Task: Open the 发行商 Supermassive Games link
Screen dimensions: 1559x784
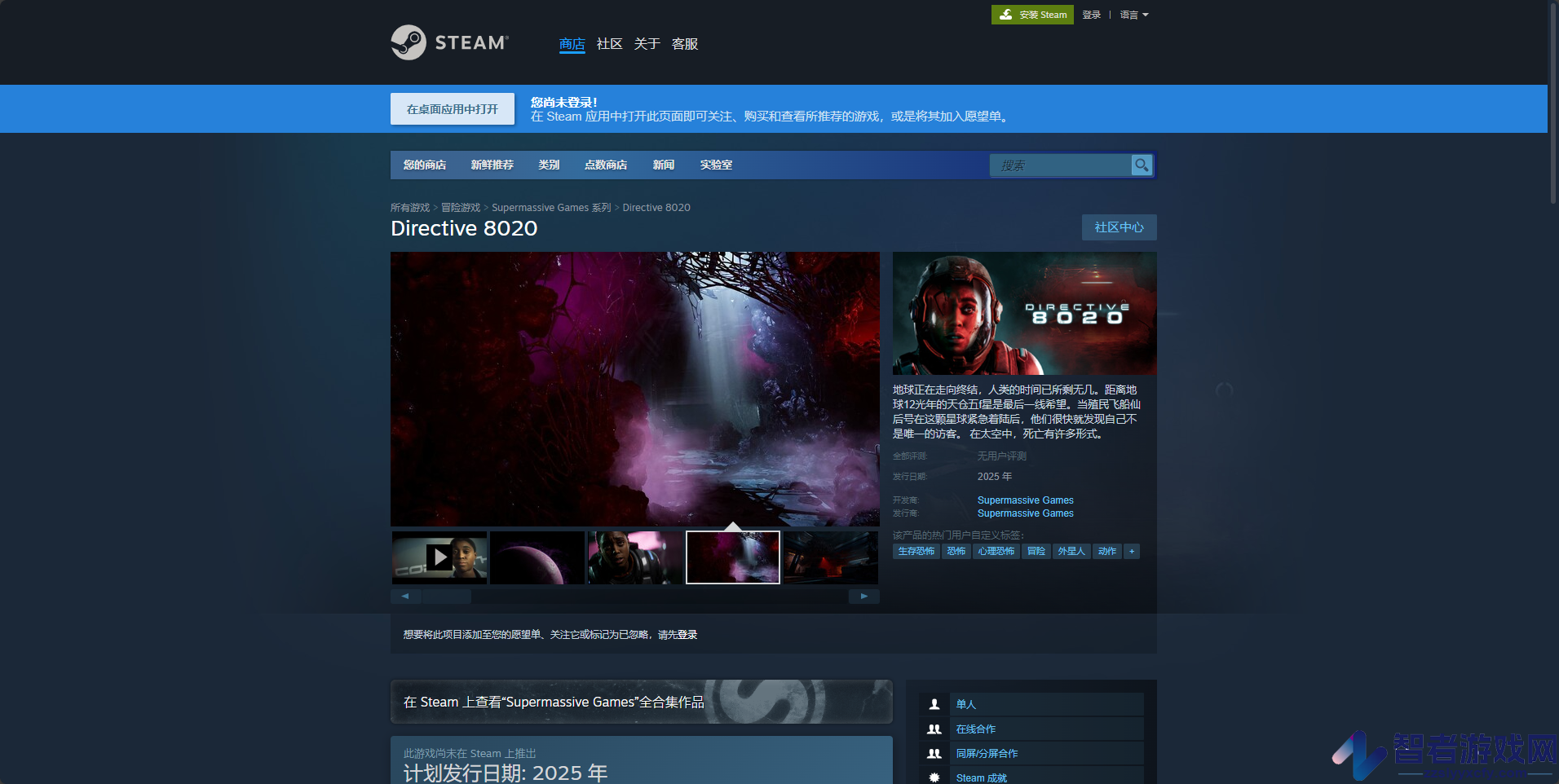Action: tap(1026, 513)
